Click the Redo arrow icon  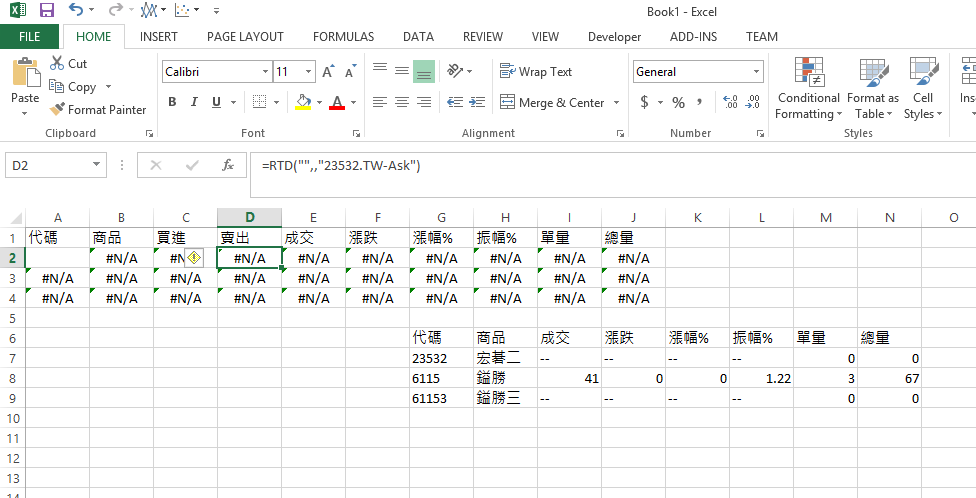(x=115, y=9)
